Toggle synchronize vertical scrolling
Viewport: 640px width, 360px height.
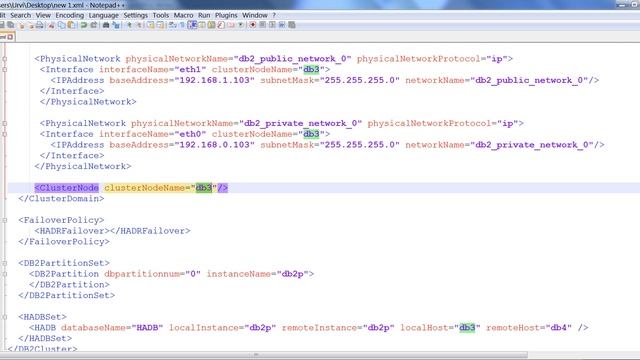151,25
